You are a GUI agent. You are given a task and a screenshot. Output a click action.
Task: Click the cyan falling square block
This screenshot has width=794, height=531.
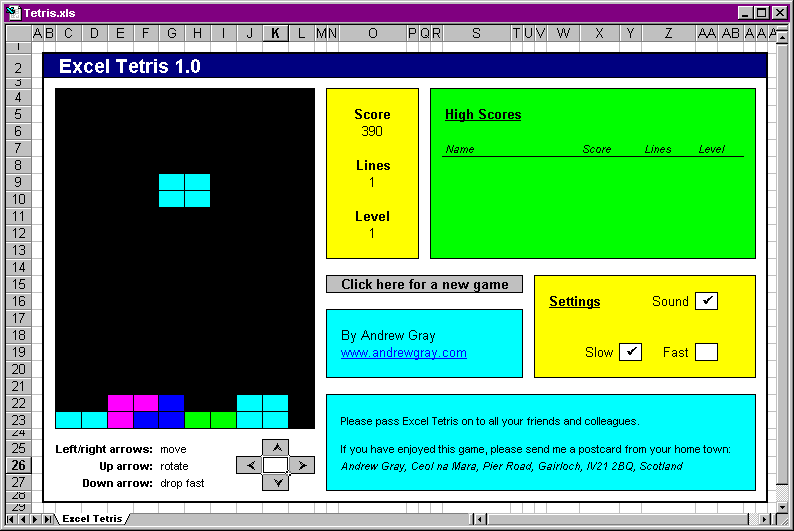[x=184, y=190]
